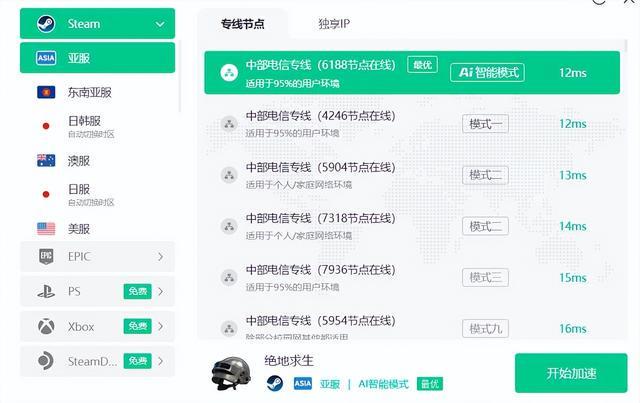The image size is (640, 403).
Task: Click the AI智能模式 link in bottom bar
Action: 383,384
